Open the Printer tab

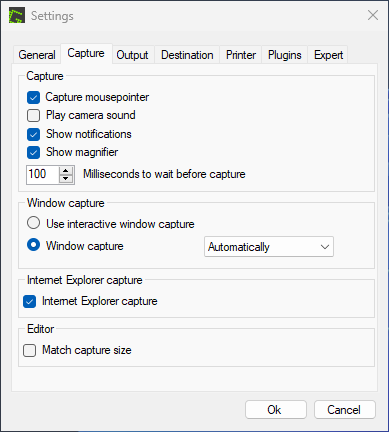(x=241, y=55)
